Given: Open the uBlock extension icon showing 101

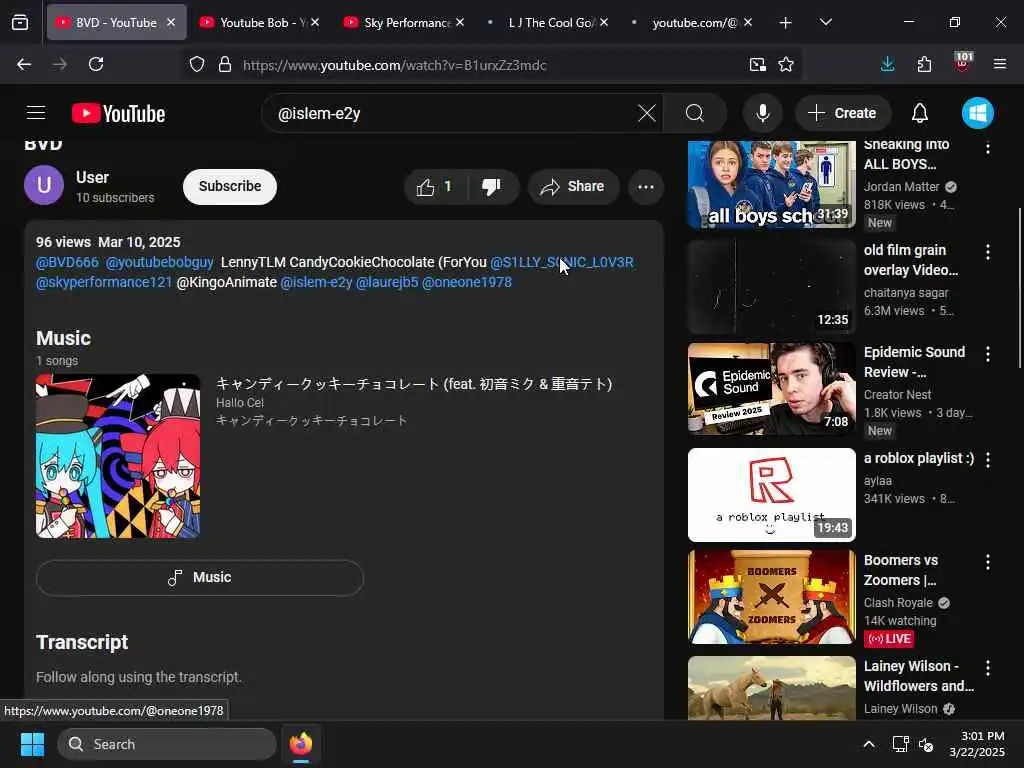Looking at the screenshot, I should (963, 63).
